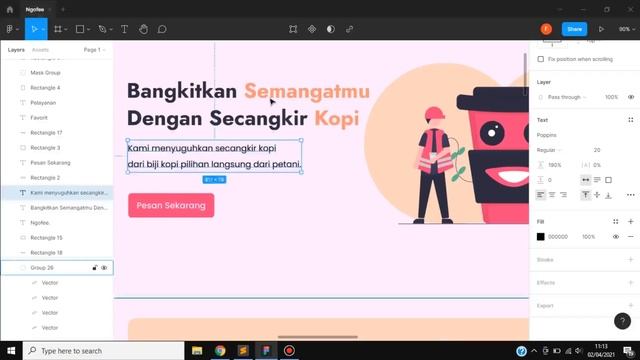This screenshot has width=640, height=360.
Task: Set text auto height resizing
Action: pos(597,180)
